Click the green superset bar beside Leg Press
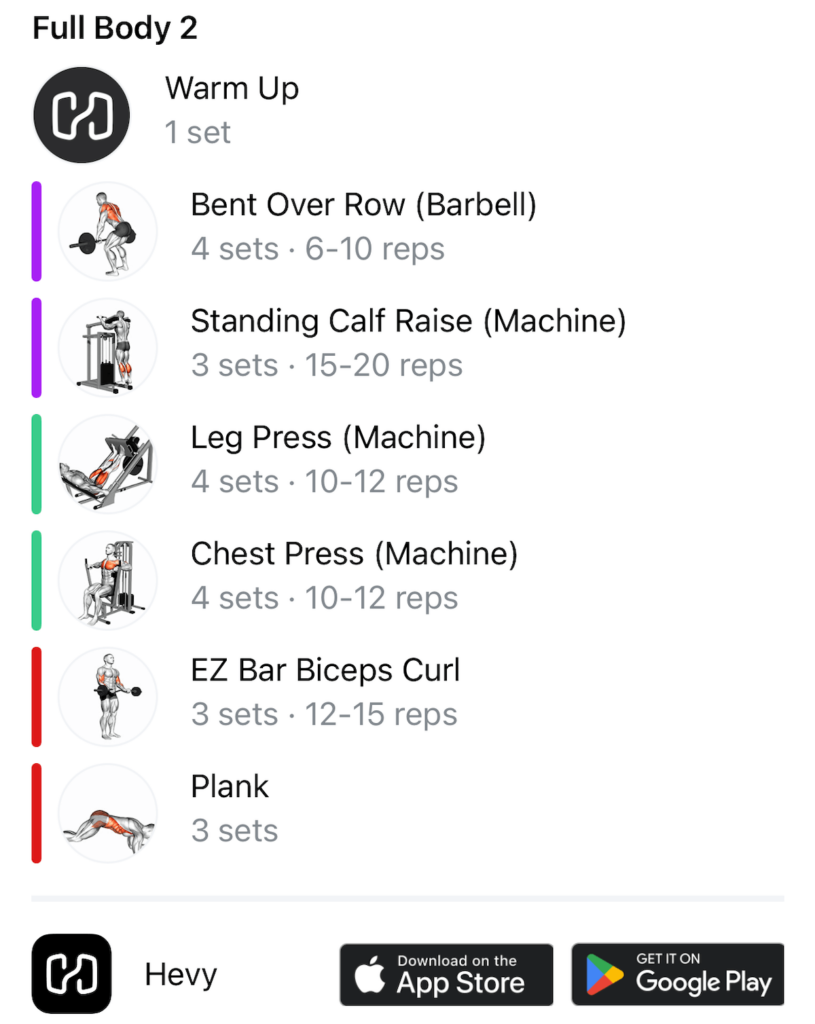815x1024 pixels. [37, 464]
